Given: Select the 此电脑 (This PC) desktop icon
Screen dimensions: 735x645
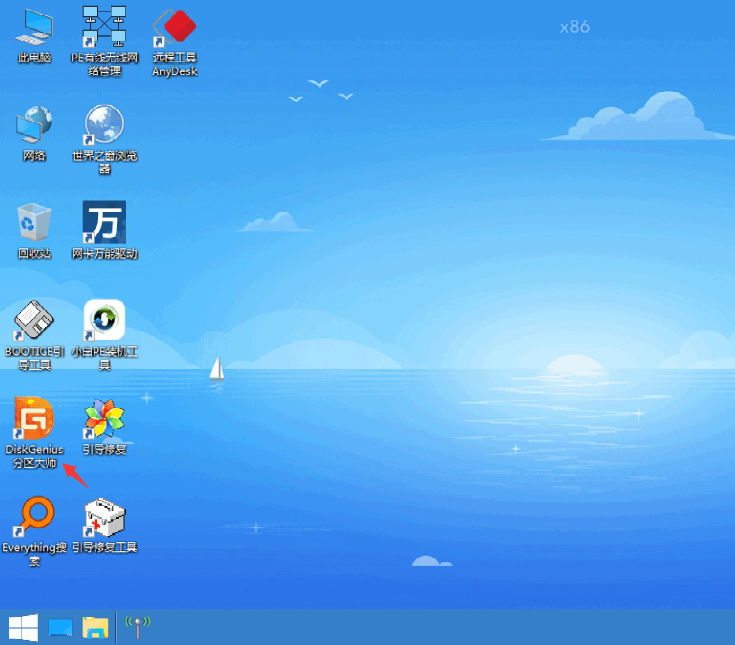Looking at the screenshot, I should (34, 26).
